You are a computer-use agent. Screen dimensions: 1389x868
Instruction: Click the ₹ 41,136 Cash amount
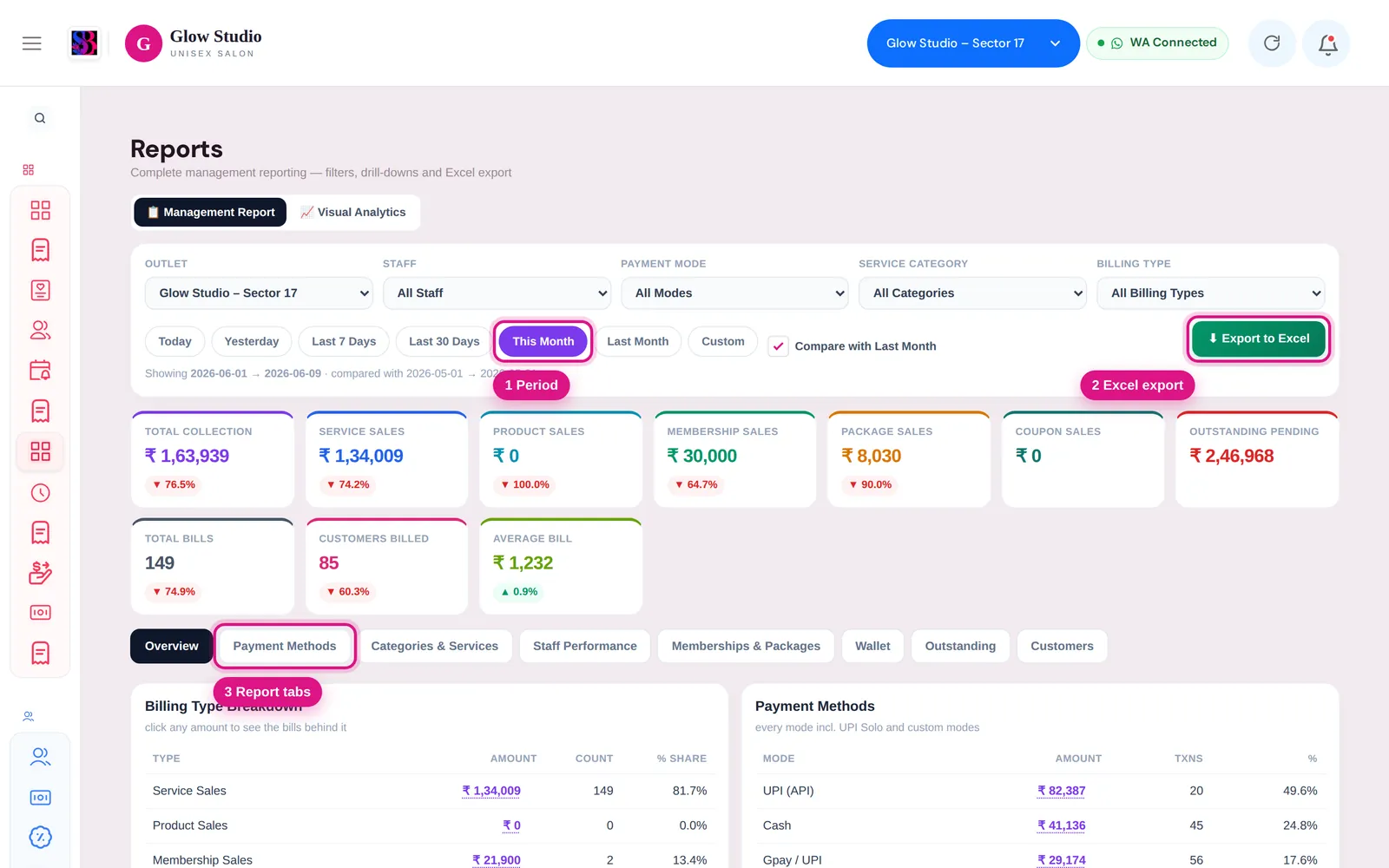click(x=1062, y=825)
